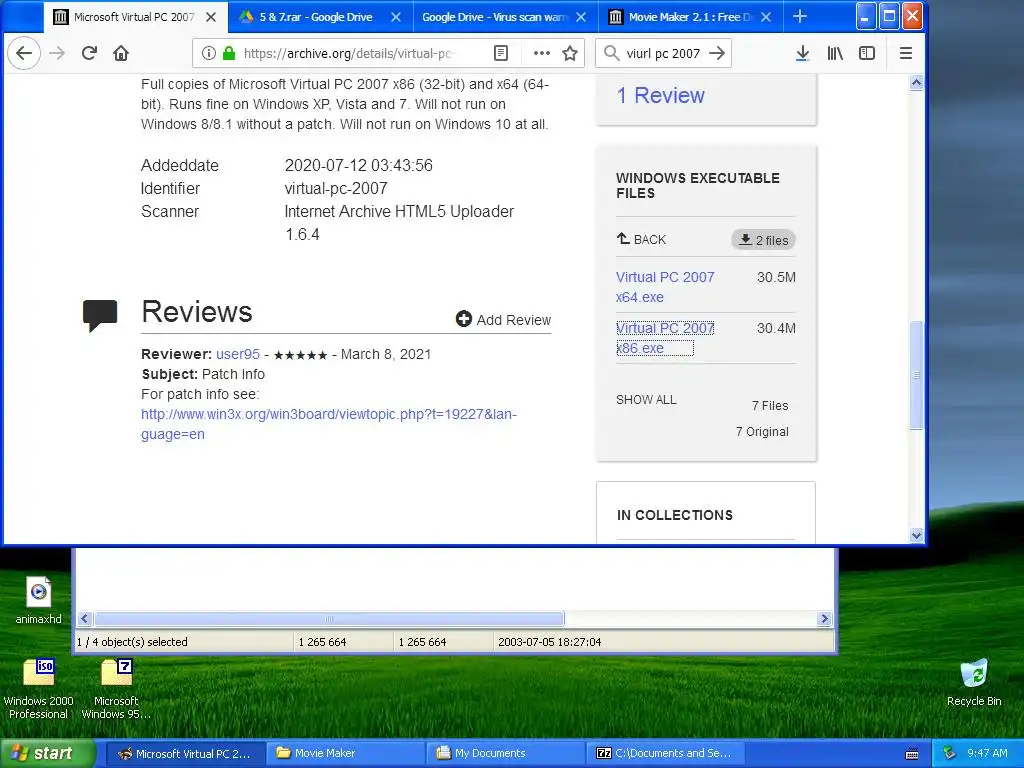Click SHOW ALL files link
This screenshot has width=1024, height=768.
[646, 400]
